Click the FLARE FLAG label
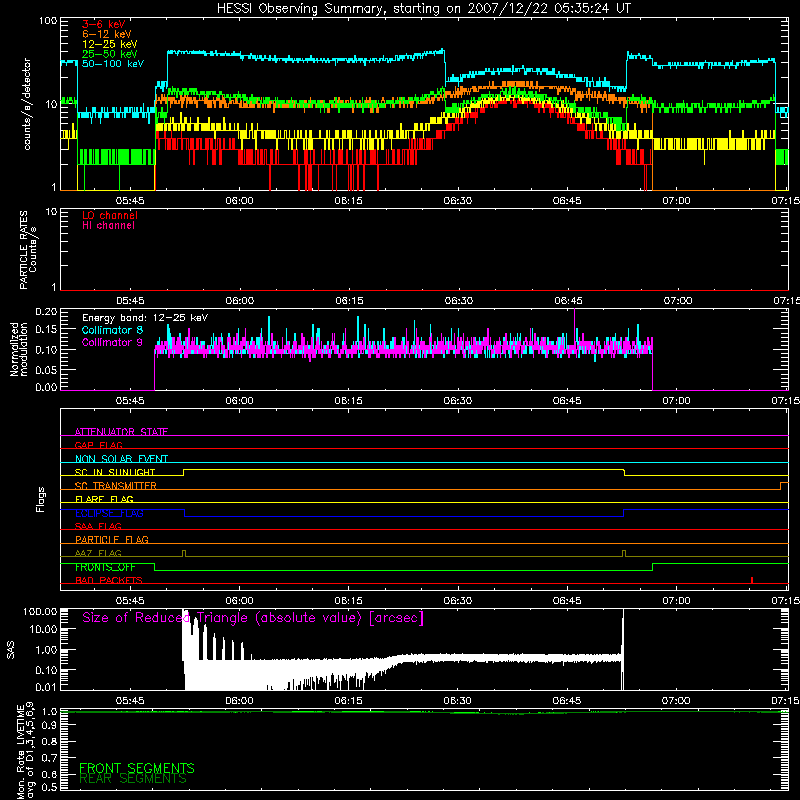Viewport: 800px width, 800px height. [x=104, y=499]
